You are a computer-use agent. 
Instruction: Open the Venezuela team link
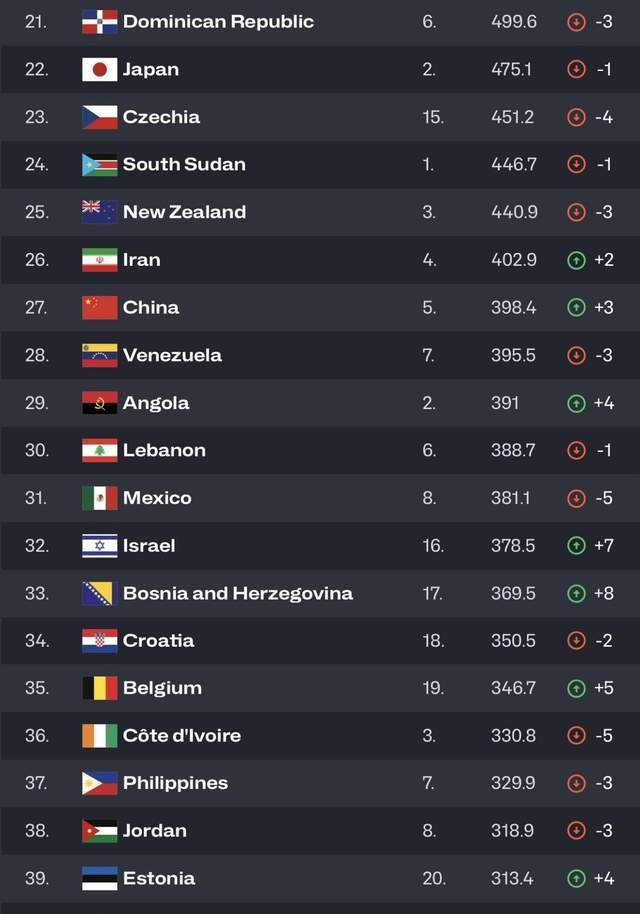(x=173, y=355)
